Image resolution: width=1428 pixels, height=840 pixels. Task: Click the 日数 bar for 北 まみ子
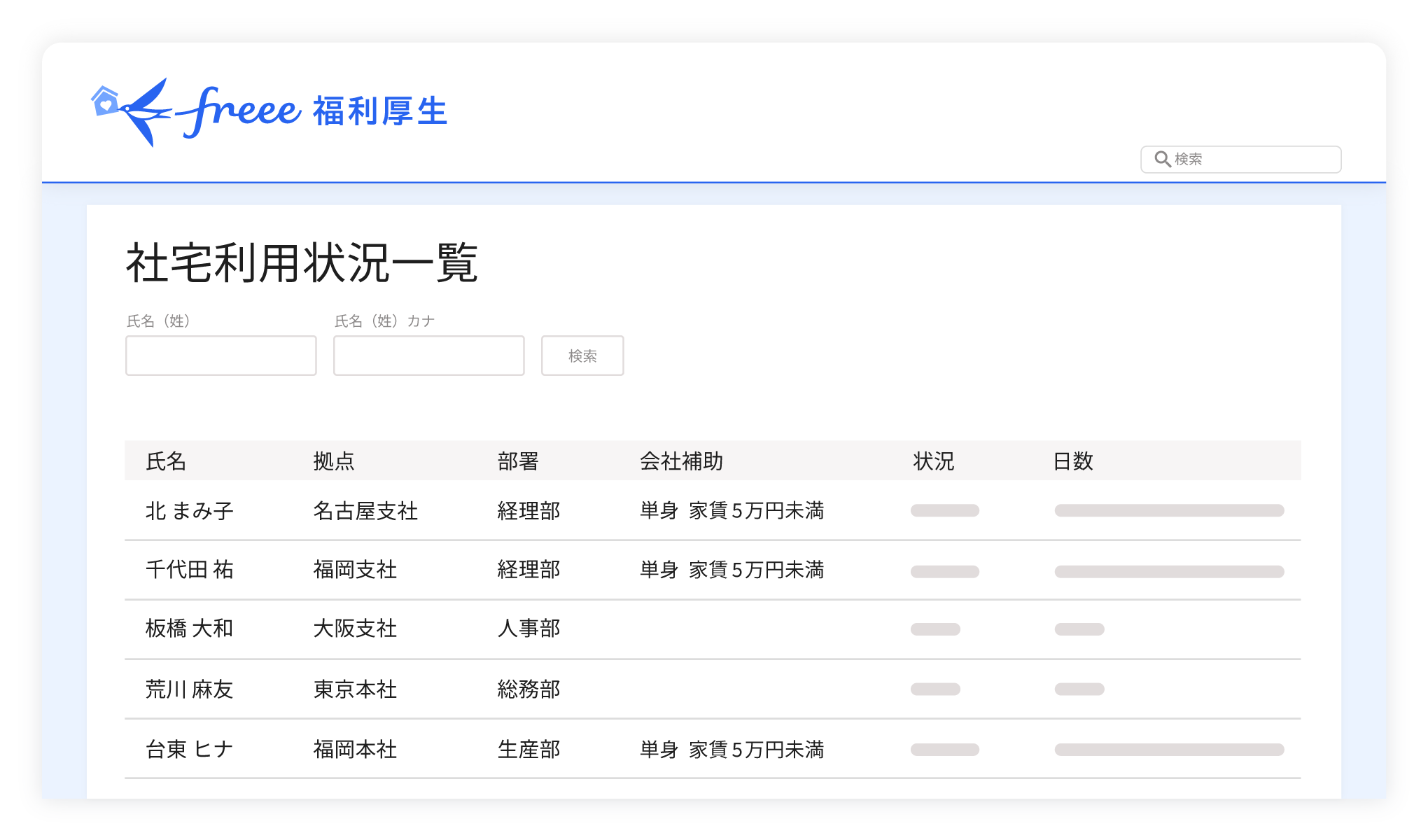(1169, 510)
